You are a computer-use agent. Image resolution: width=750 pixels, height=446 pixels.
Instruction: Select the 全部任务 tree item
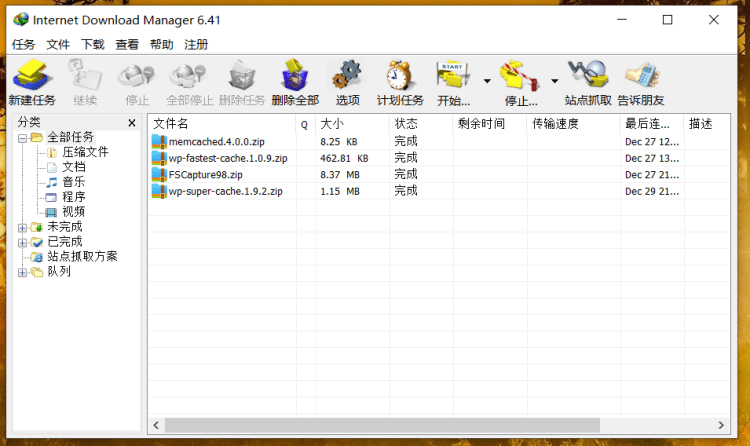(x=70, y=137)
